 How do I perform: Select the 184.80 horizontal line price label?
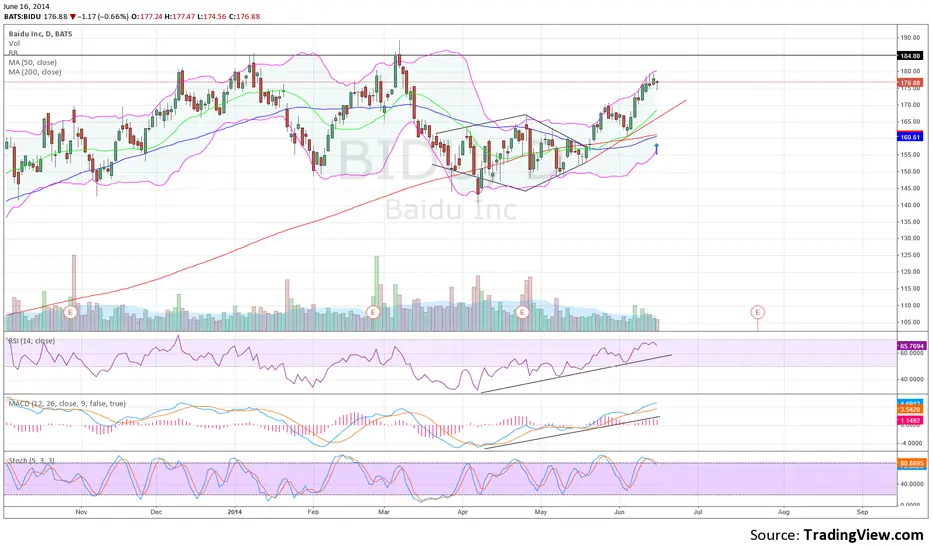pos(910,56)
